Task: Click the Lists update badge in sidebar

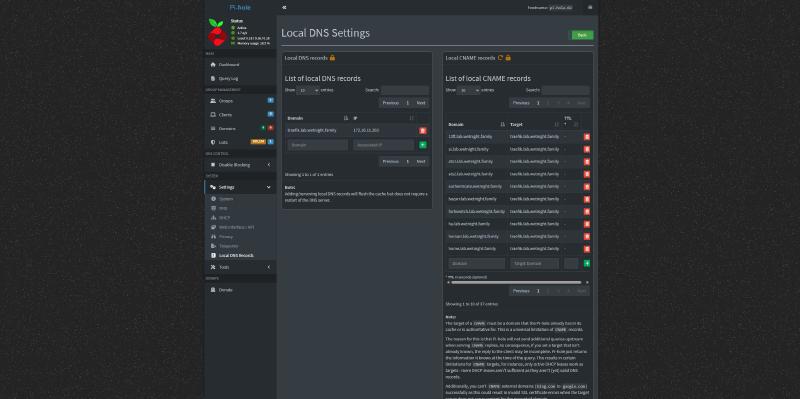Action: pos(258,142)
